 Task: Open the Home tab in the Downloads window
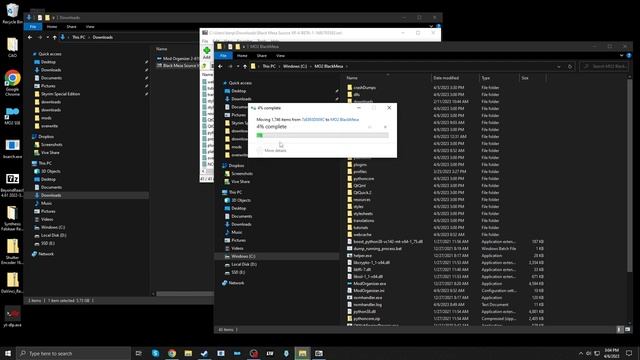click(x=52, y=27)
